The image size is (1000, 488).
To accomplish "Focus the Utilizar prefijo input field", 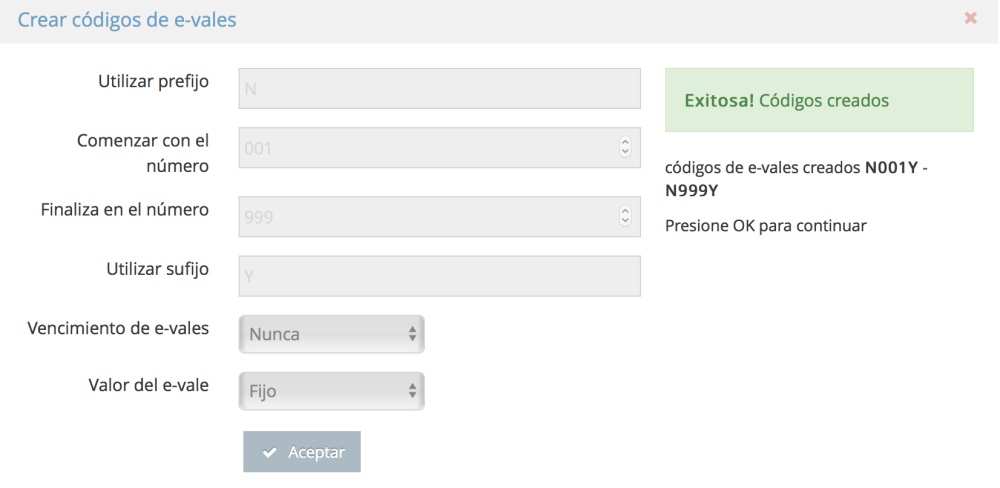I will 439,88.
